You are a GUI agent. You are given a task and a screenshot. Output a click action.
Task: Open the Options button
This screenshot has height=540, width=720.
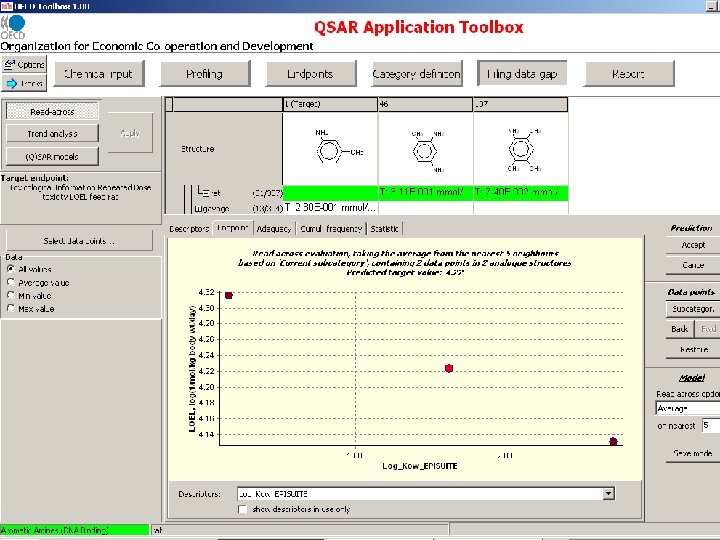coord(24,65)
